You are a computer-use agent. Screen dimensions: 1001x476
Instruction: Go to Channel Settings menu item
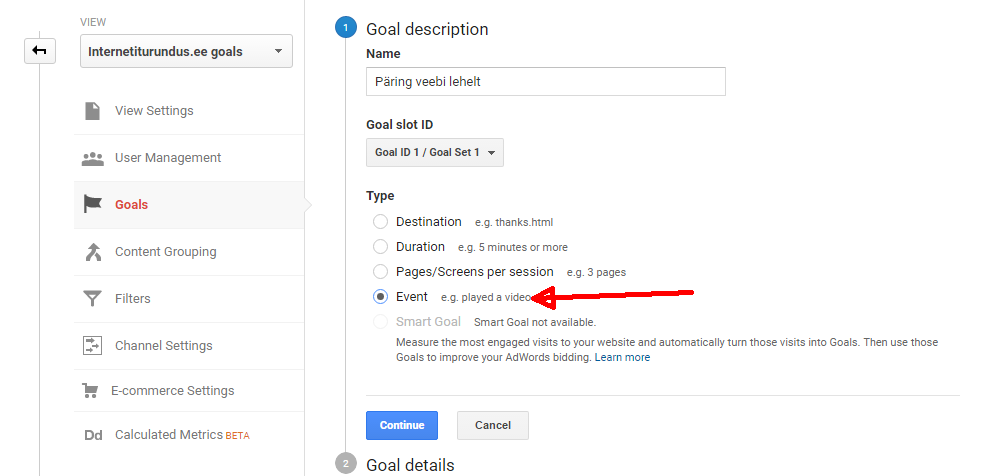164,346
